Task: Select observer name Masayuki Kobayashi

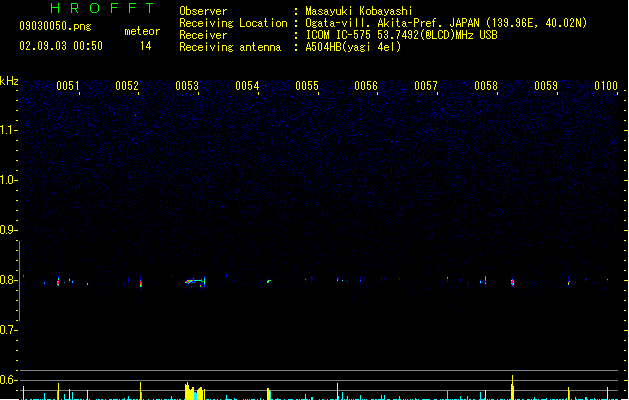Action: 359,11
